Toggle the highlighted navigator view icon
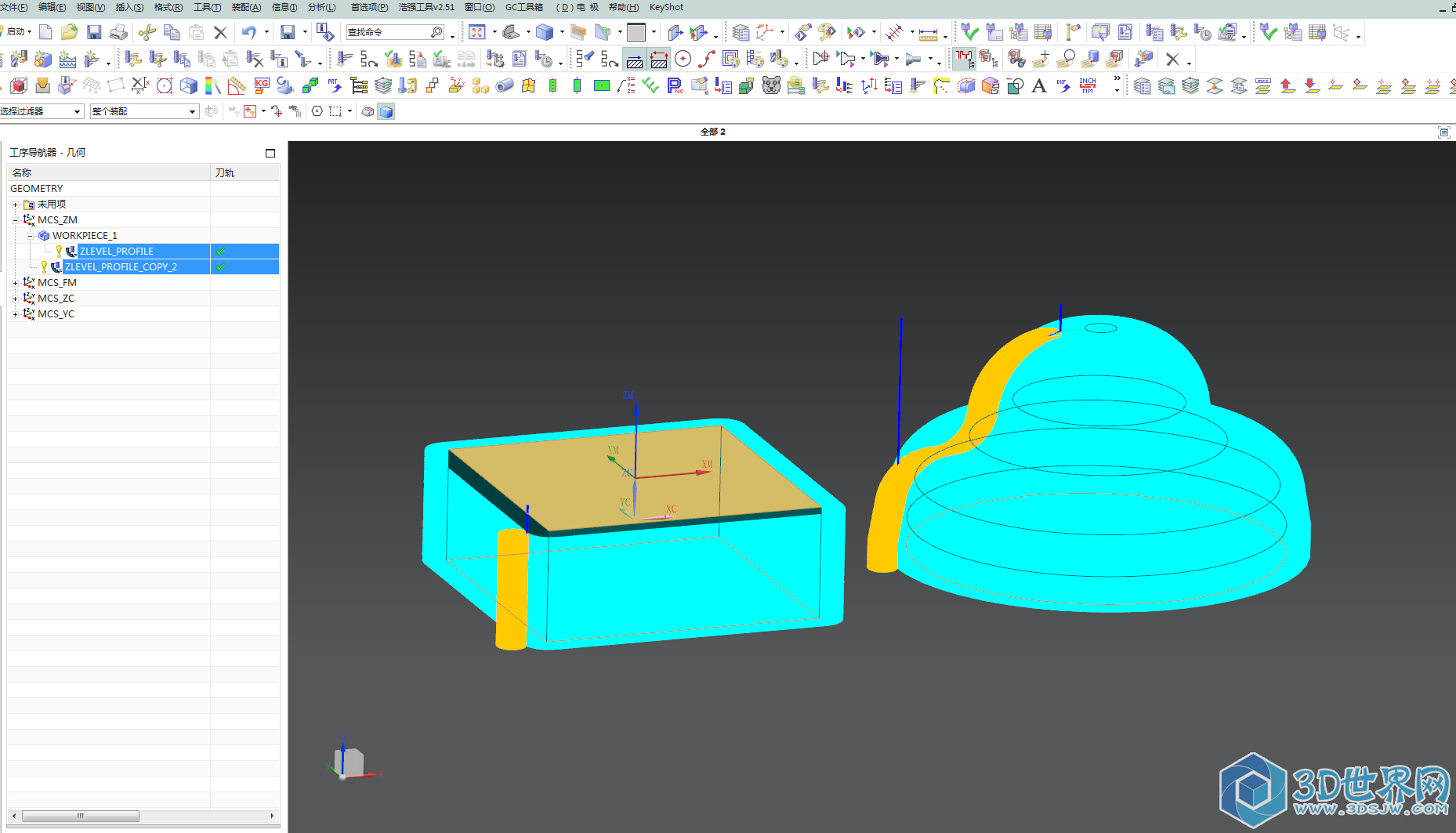 click(963, 59)
